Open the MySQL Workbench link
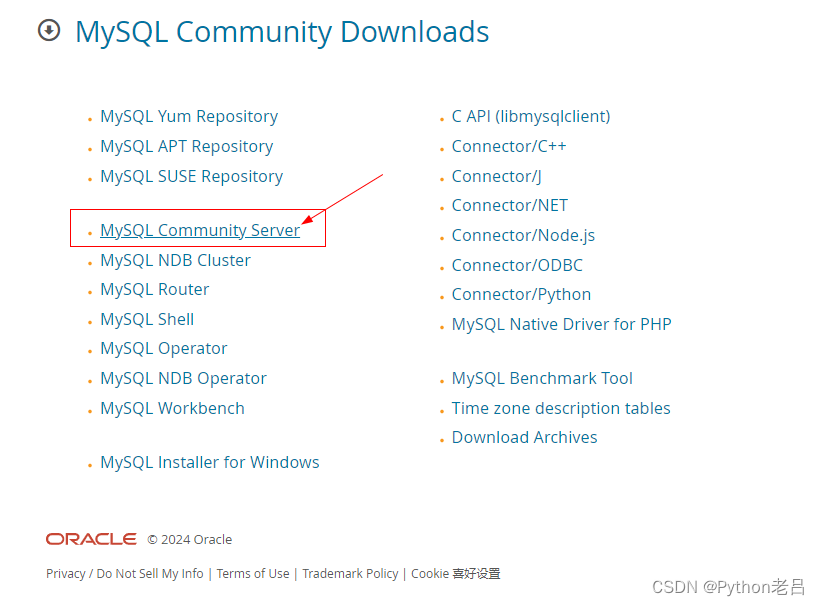The width and height of the screenshot is (819, 606). pos(172,408)
